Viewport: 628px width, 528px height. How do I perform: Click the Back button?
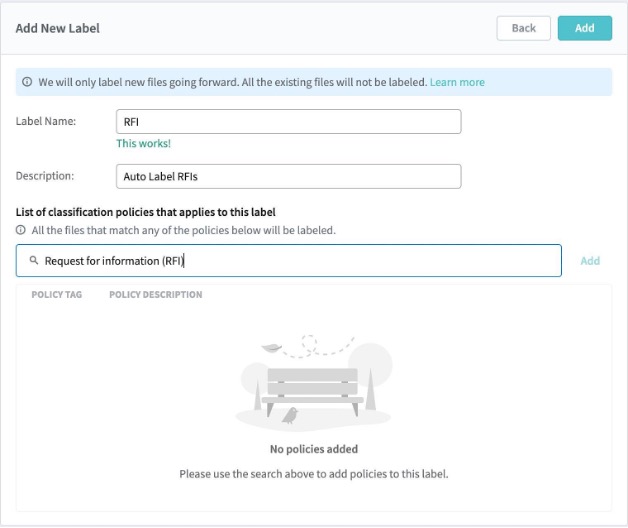click(523, 28)
